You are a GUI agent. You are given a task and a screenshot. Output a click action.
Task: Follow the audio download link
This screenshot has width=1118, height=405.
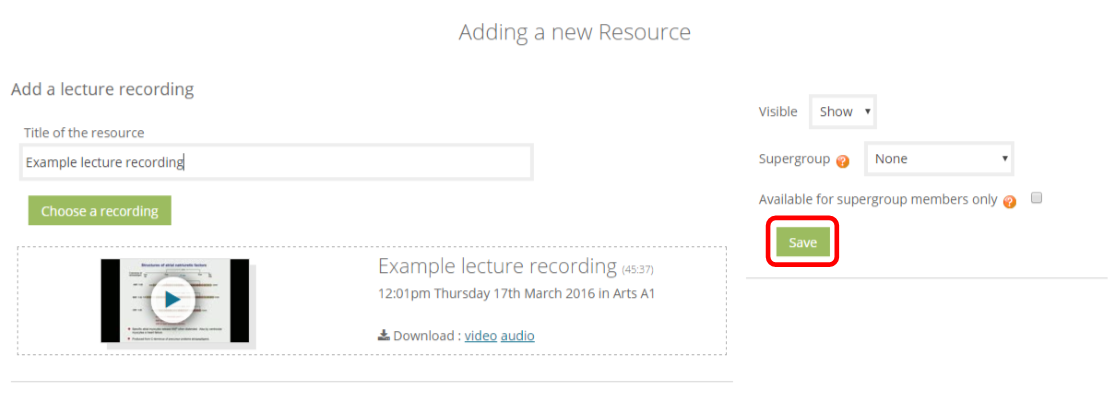(518, 335)
